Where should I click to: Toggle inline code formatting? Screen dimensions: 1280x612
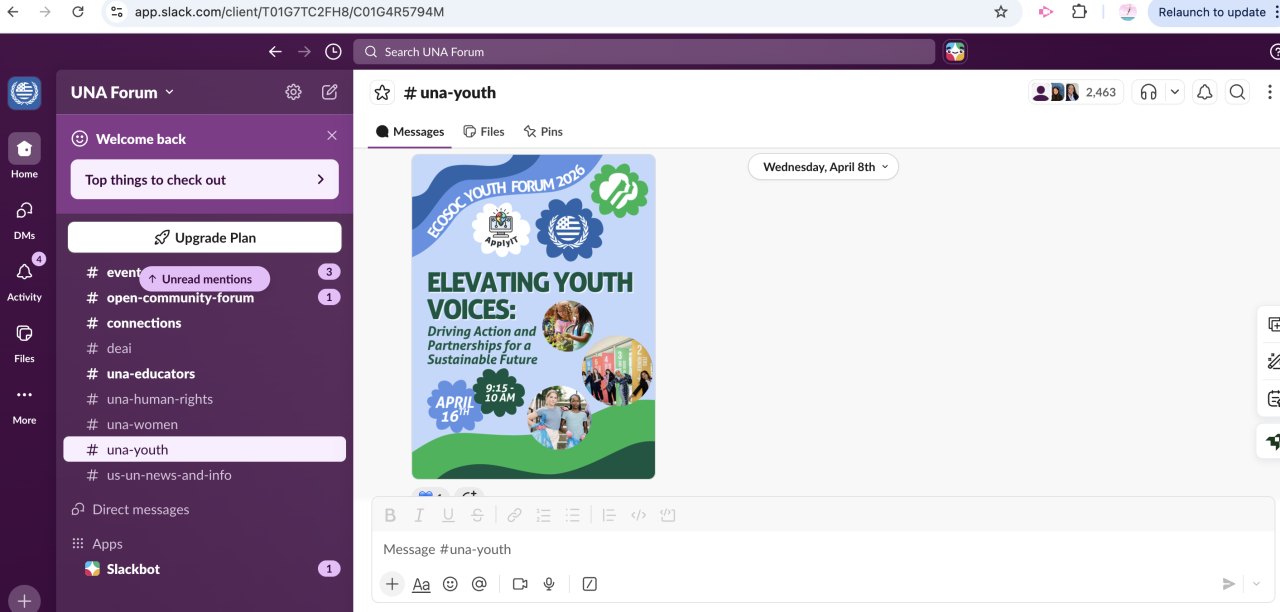point(638,515)
